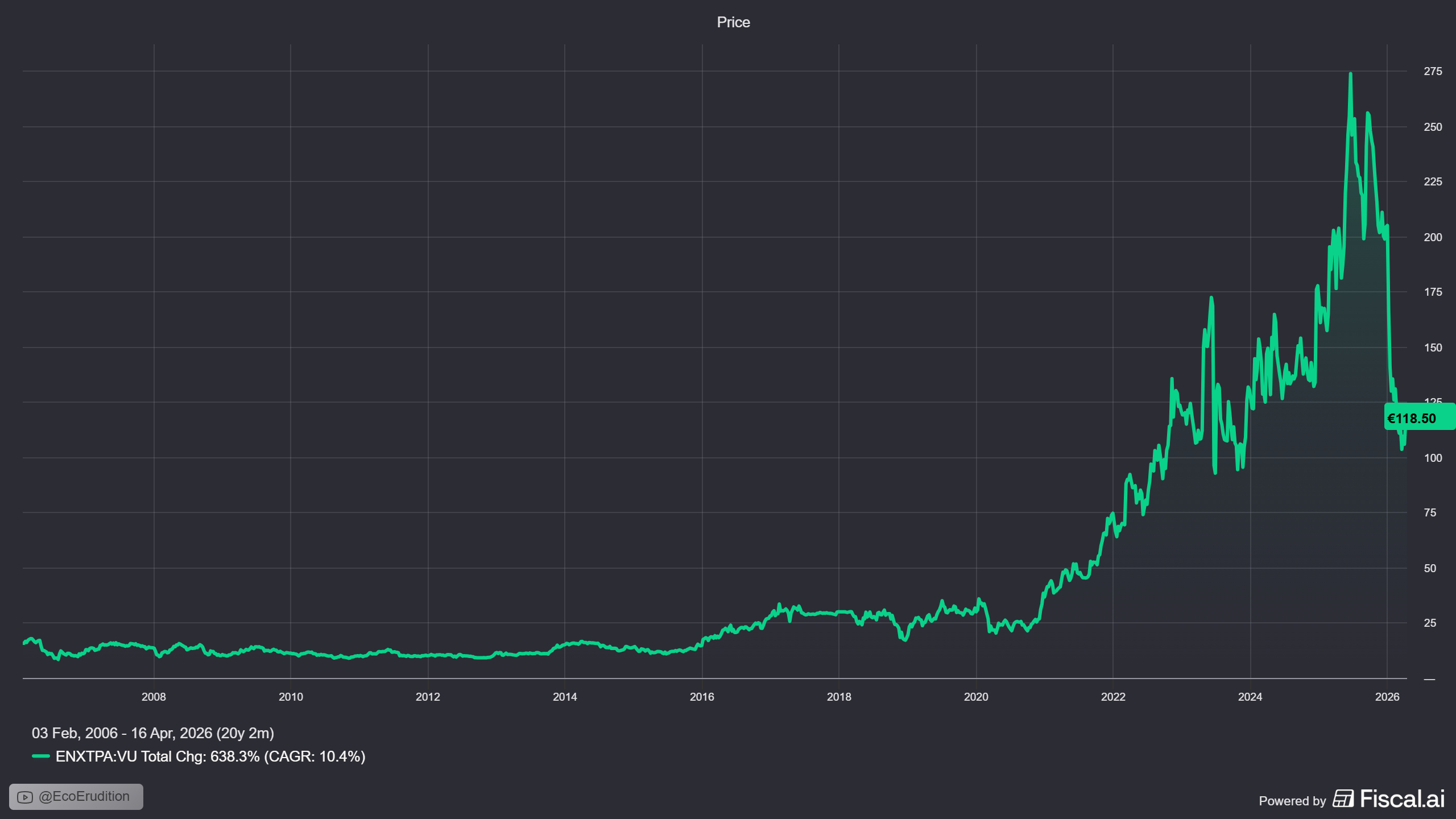The width and height of the screenshot is (1456, 819).
Task: Click the 275 y-axis label
Action: (x=1433, y=71)
